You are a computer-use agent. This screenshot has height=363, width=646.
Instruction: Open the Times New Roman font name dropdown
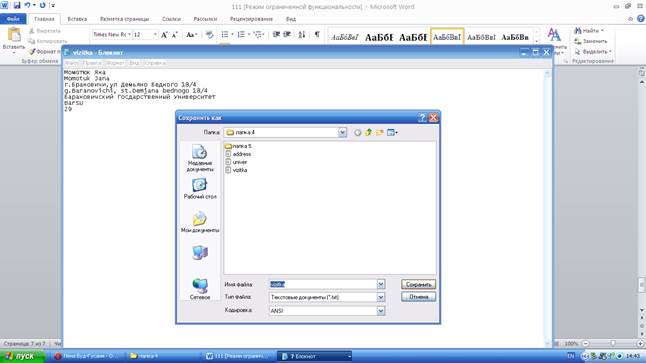[129, 35]
